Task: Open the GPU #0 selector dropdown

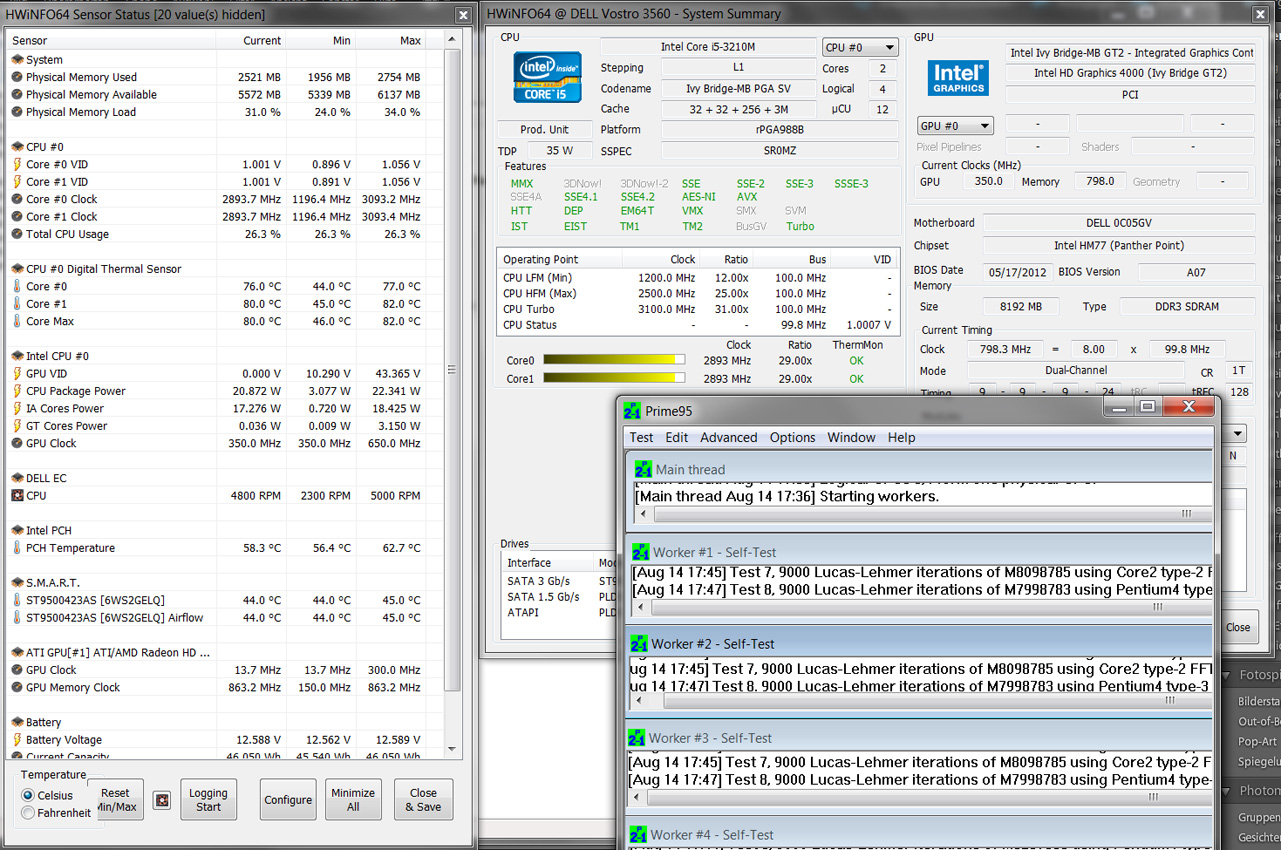Action: (x=955, y=126)
